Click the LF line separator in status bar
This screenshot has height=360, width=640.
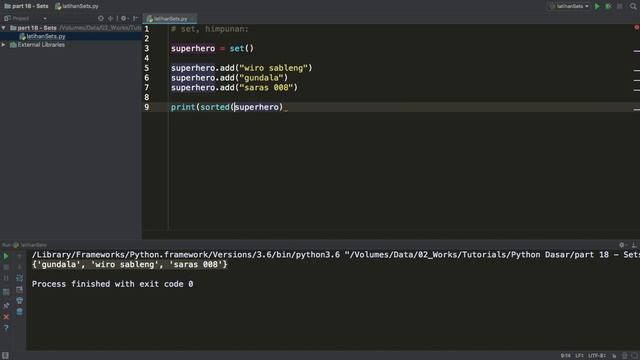pyautogui.click(x=579, y=356)
